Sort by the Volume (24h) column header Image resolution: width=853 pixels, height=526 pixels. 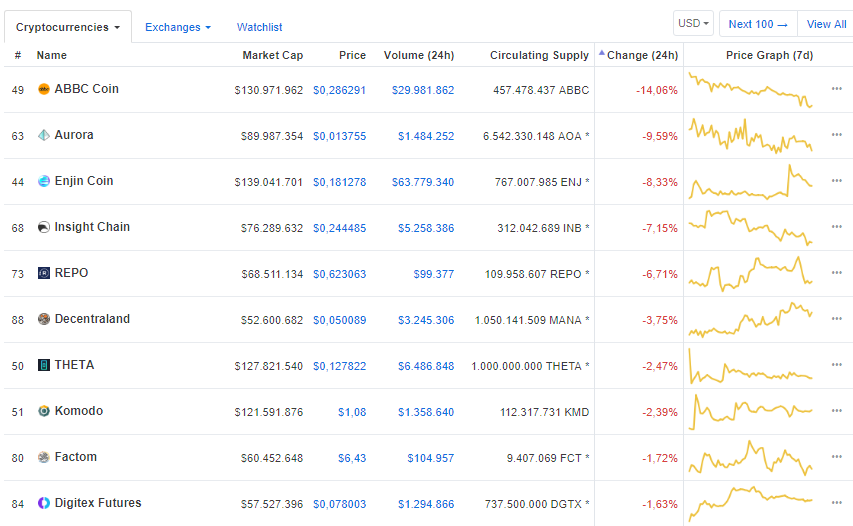419,55
